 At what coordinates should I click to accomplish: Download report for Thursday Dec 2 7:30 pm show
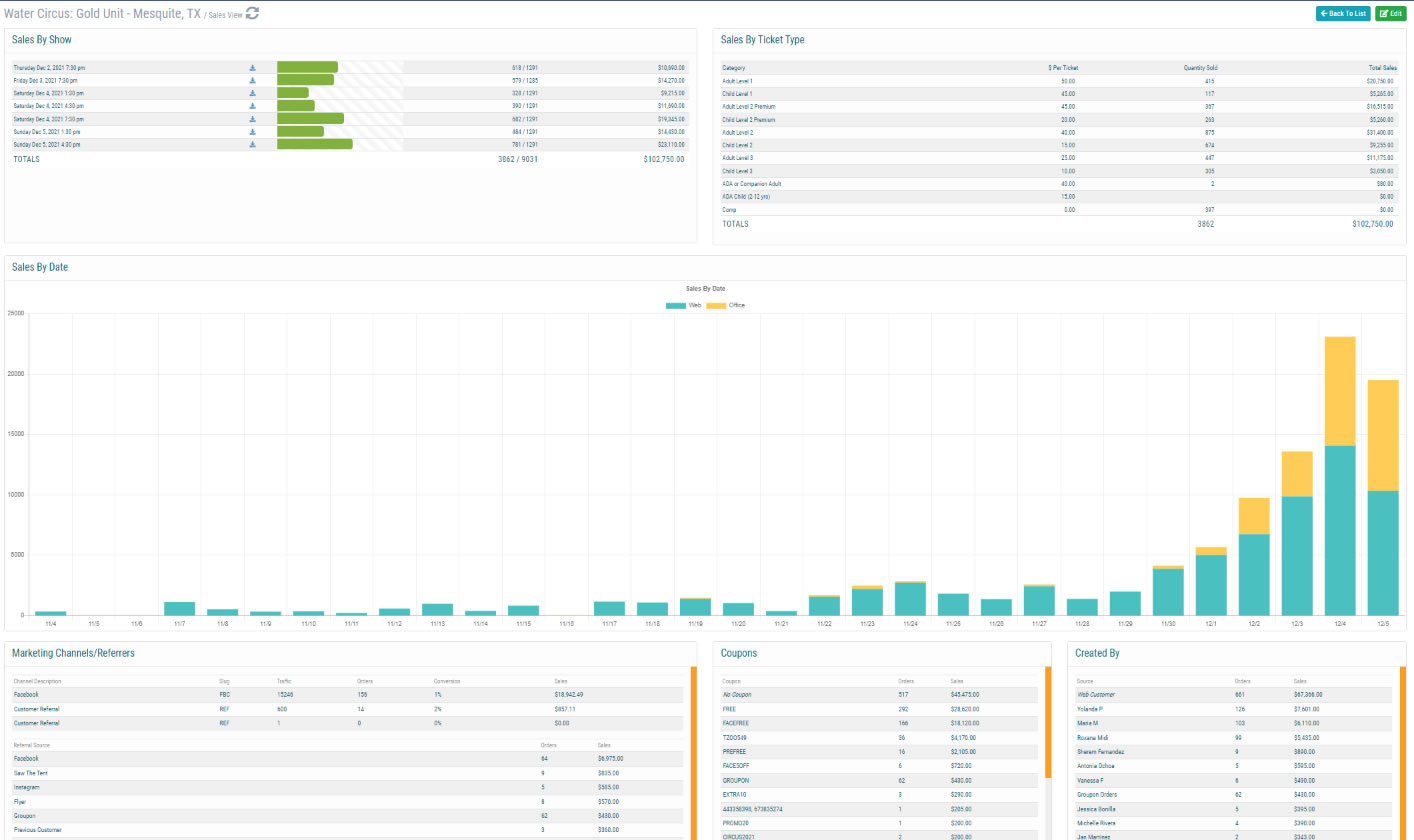pyautogui.click(x=253, y=68)
